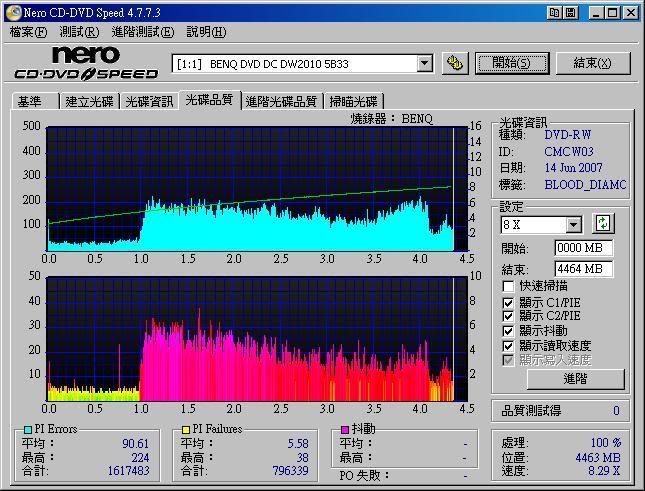Minimize the Nero CD-DVD Speed window
This screenshot has height=491, width=645.
point(596,13)
